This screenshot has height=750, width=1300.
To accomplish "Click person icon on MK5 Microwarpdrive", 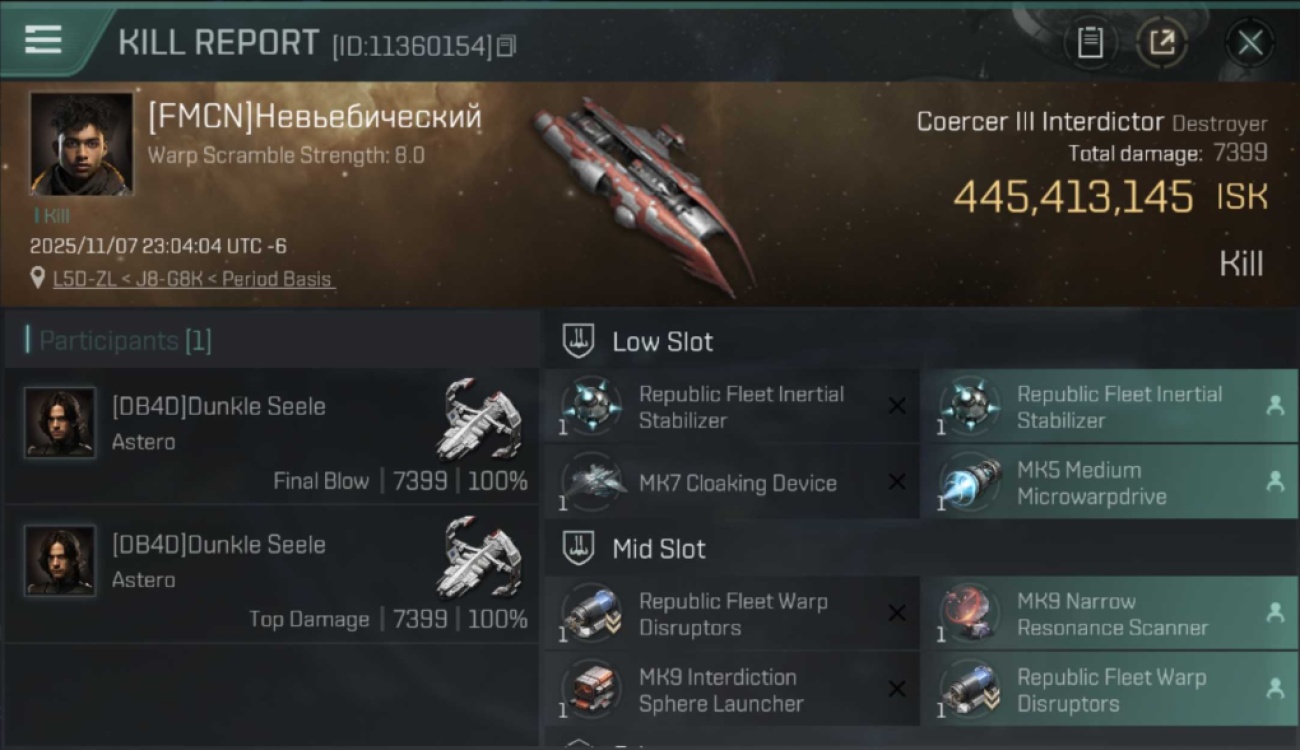I will (1275, 483).
